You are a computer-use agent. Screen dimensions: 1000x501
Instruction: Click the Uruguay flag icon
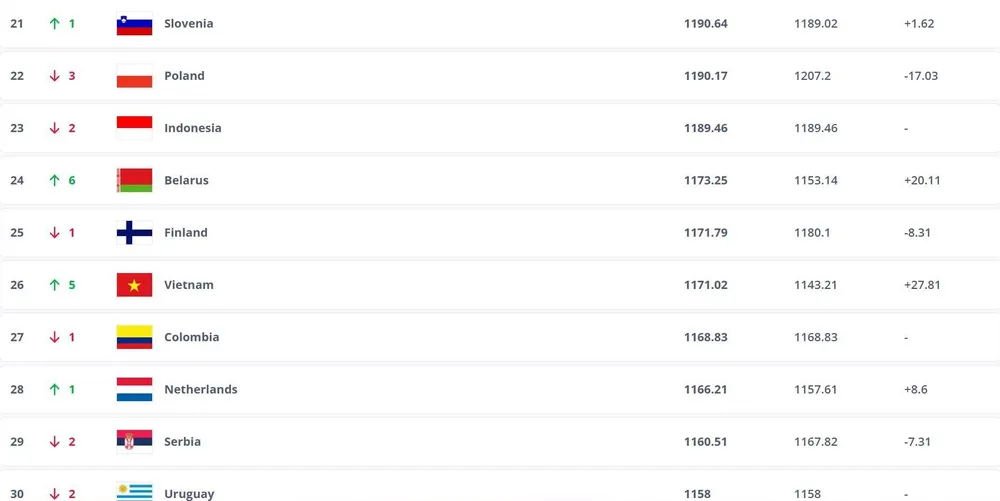coord(134,492)
